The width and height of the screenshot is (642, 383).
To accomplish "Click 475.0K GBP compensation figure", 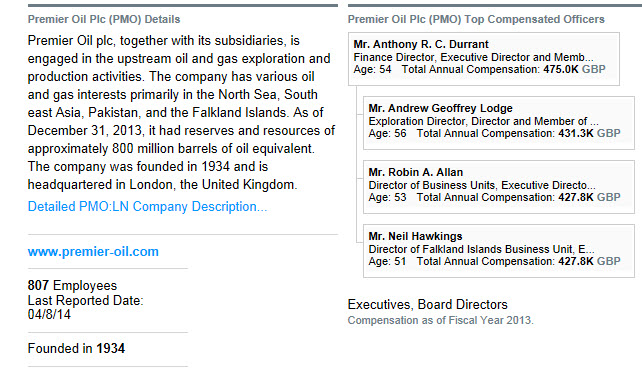I will point(574,69).
